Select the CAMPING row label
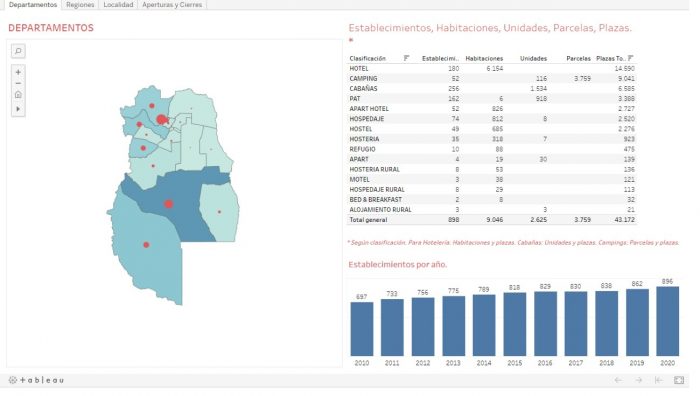 pos(363,79)
